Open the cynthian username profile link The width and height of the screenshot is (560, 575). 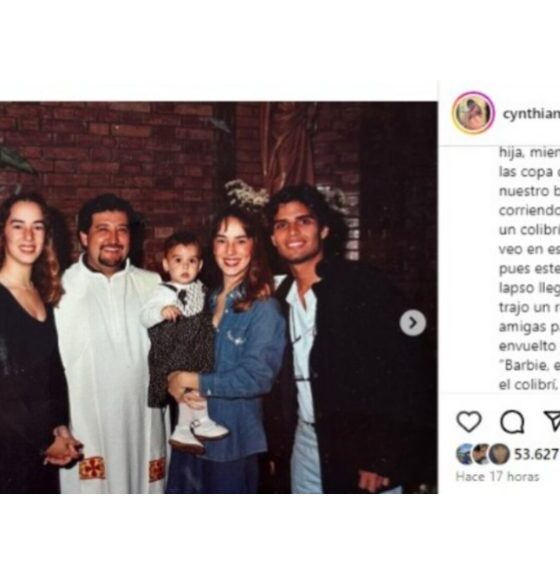[x=531, y=114]
